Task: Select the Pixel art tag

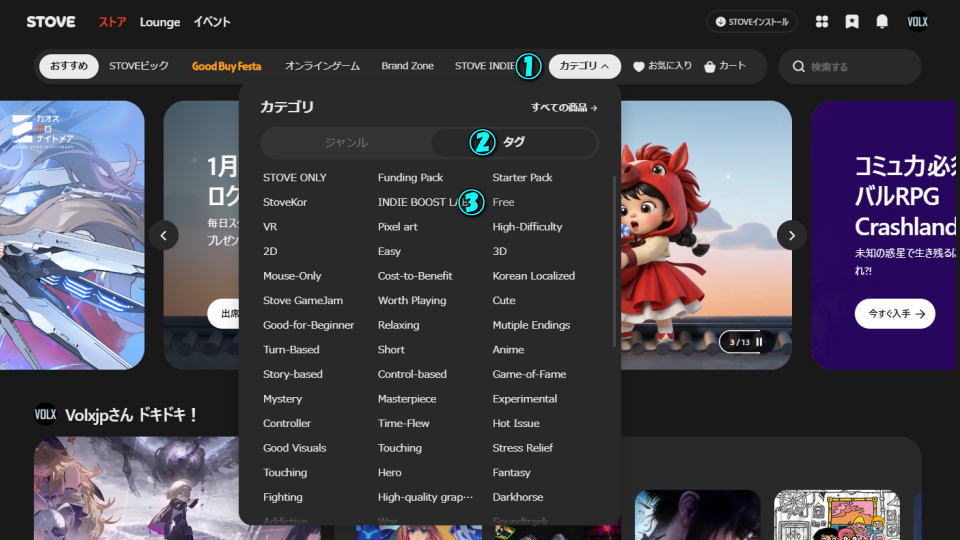Action: (398, 227)
